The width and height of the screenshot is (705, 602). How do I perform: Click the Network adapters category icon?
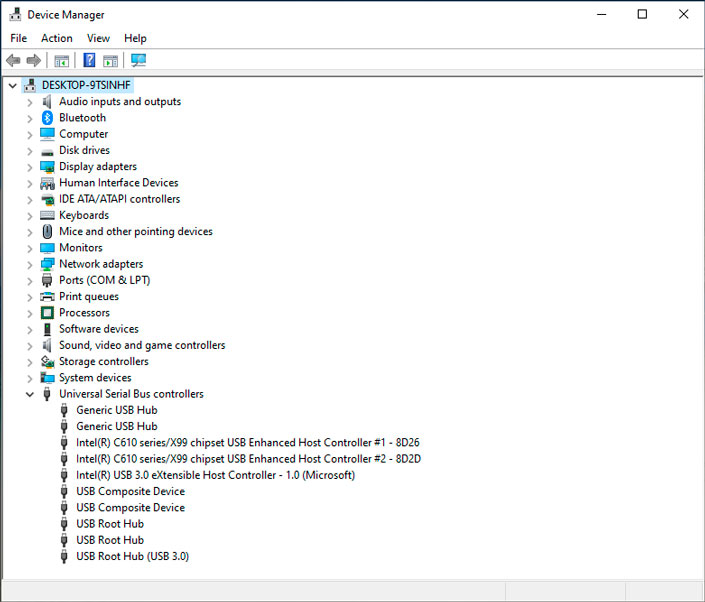click(x=47, y=264)
